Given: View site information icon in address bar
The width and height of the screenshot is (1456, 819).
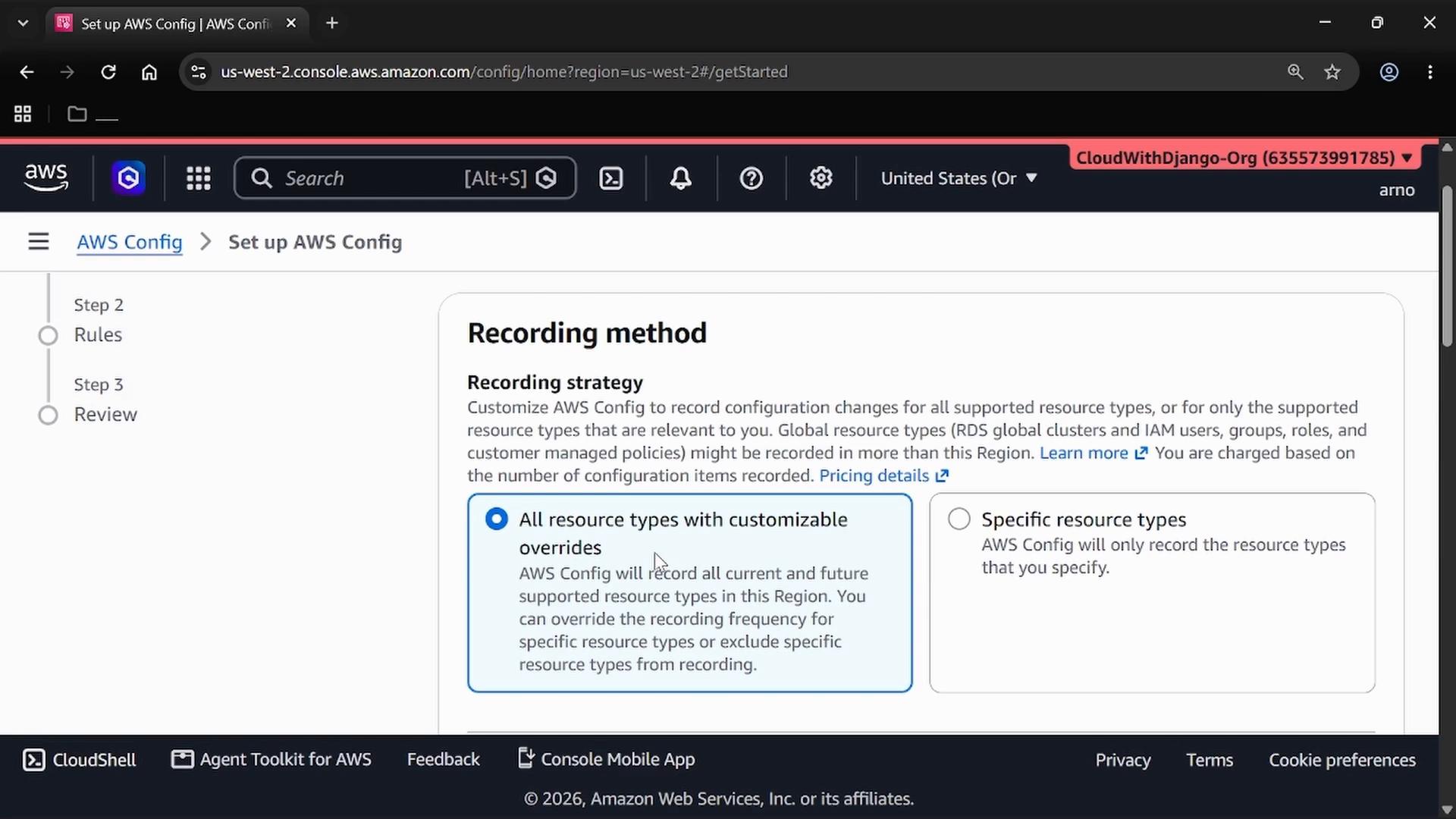Looking at the screenshot, I should [x=199, y=72].
